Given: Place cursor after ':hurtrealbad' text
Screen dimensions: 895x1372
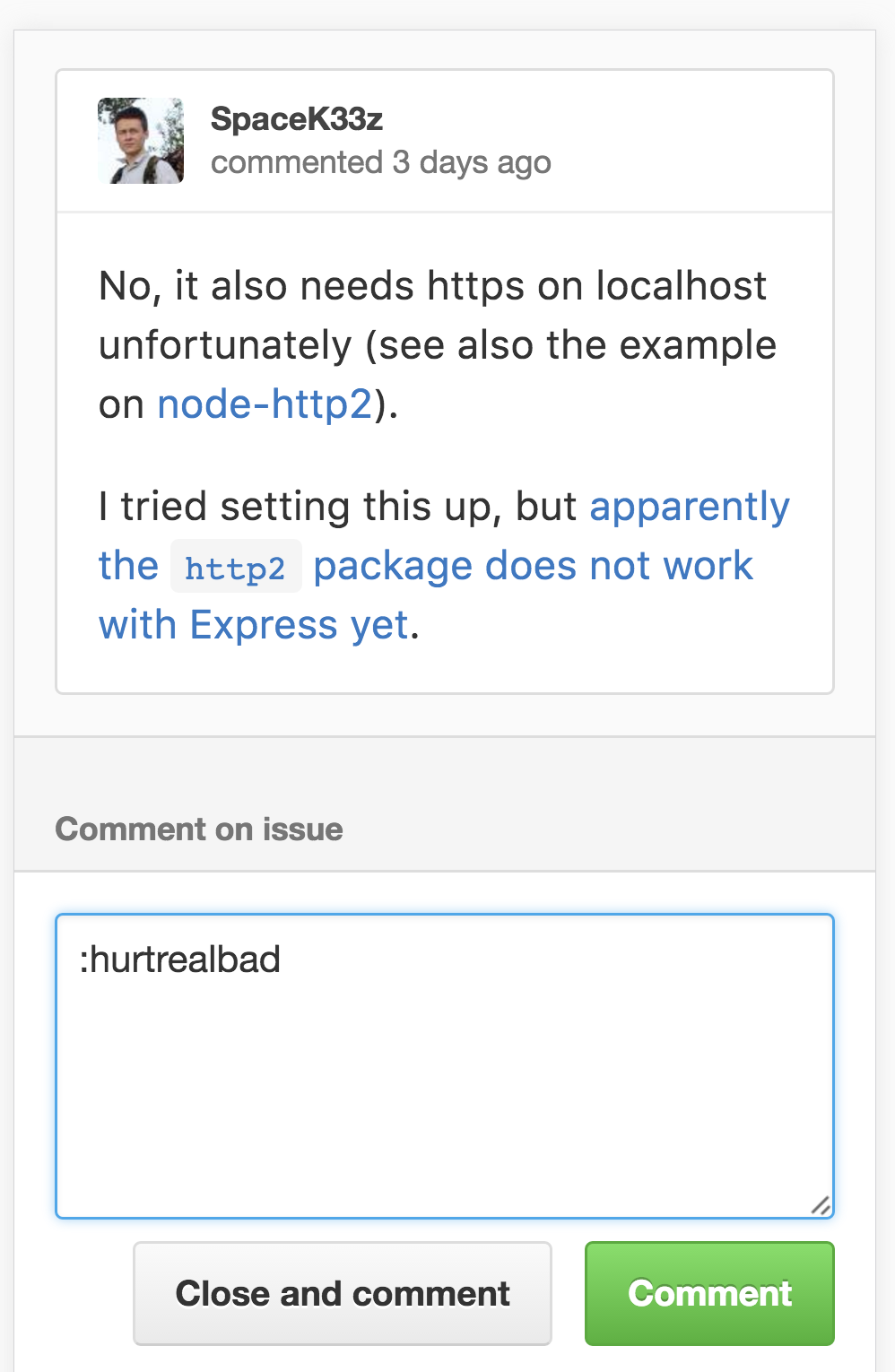Looking at the screenshot, I should [x=282, y=960].
